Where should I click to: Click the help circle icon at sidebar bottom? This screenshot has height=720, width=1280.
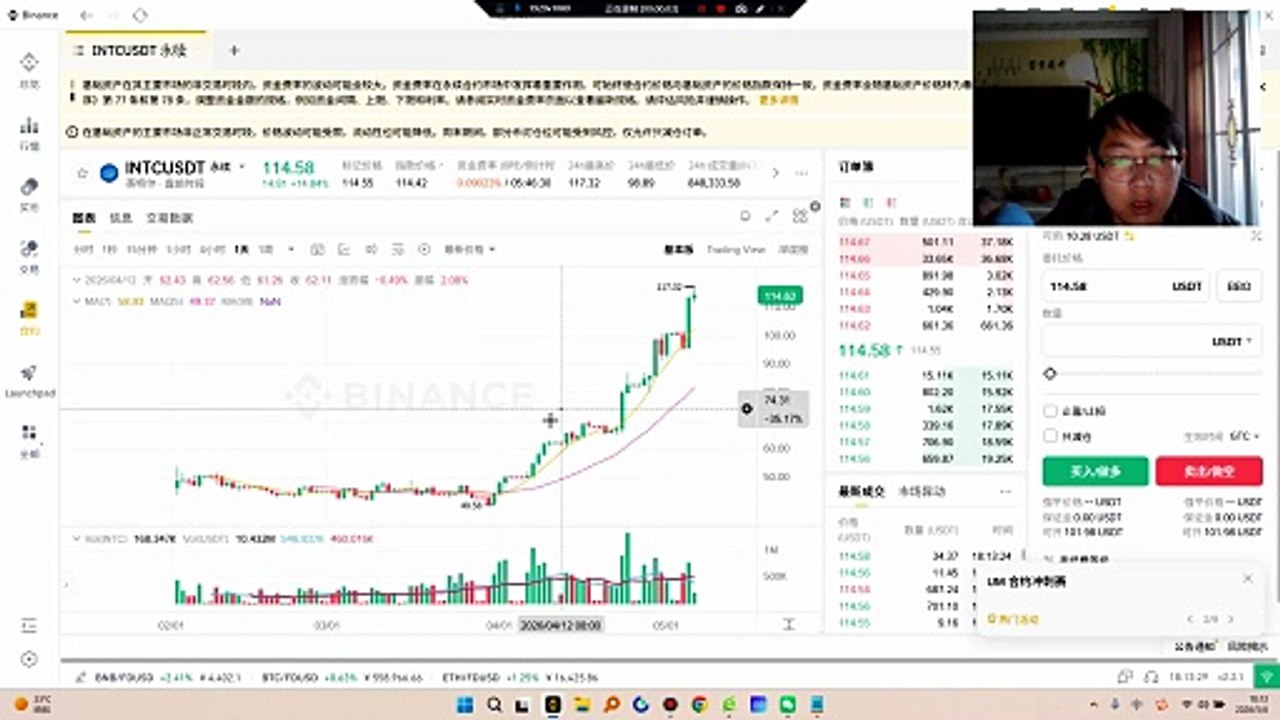[29, 659]
